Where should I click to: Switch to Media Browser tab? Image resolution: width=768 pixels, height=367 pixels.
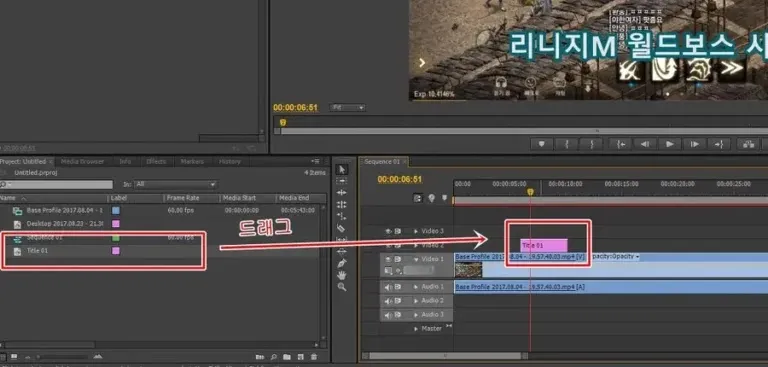tap(82, 161)
